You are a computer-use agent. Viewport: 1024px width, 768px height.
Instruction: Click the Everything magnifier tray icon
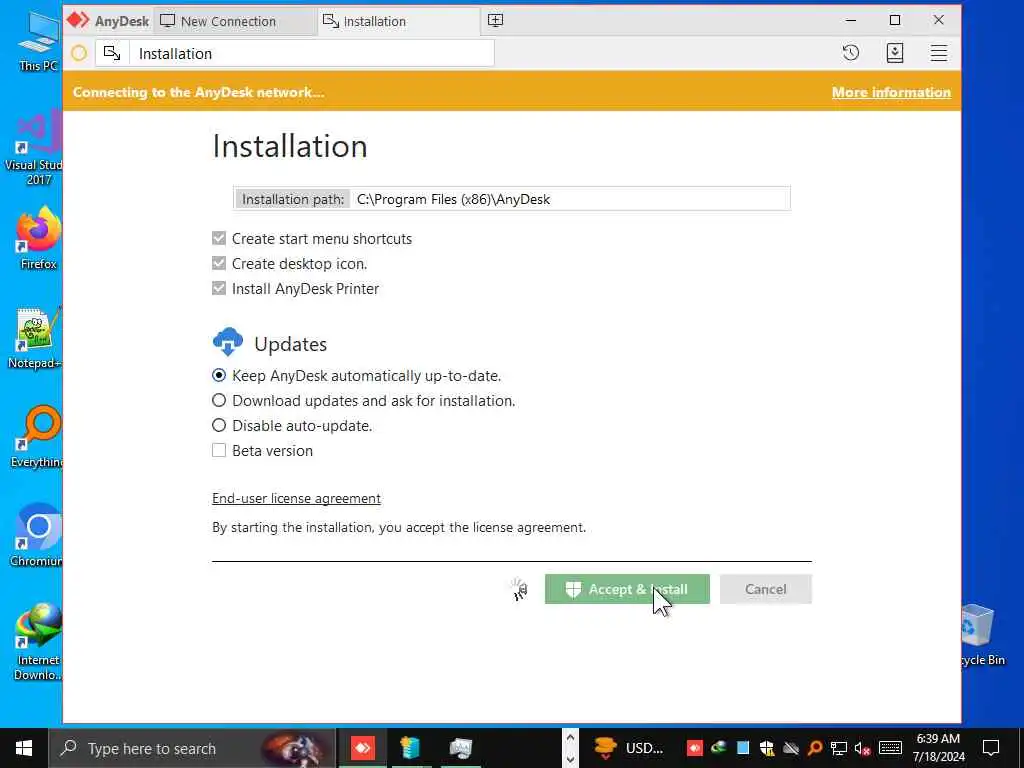(x=814, y=748)
